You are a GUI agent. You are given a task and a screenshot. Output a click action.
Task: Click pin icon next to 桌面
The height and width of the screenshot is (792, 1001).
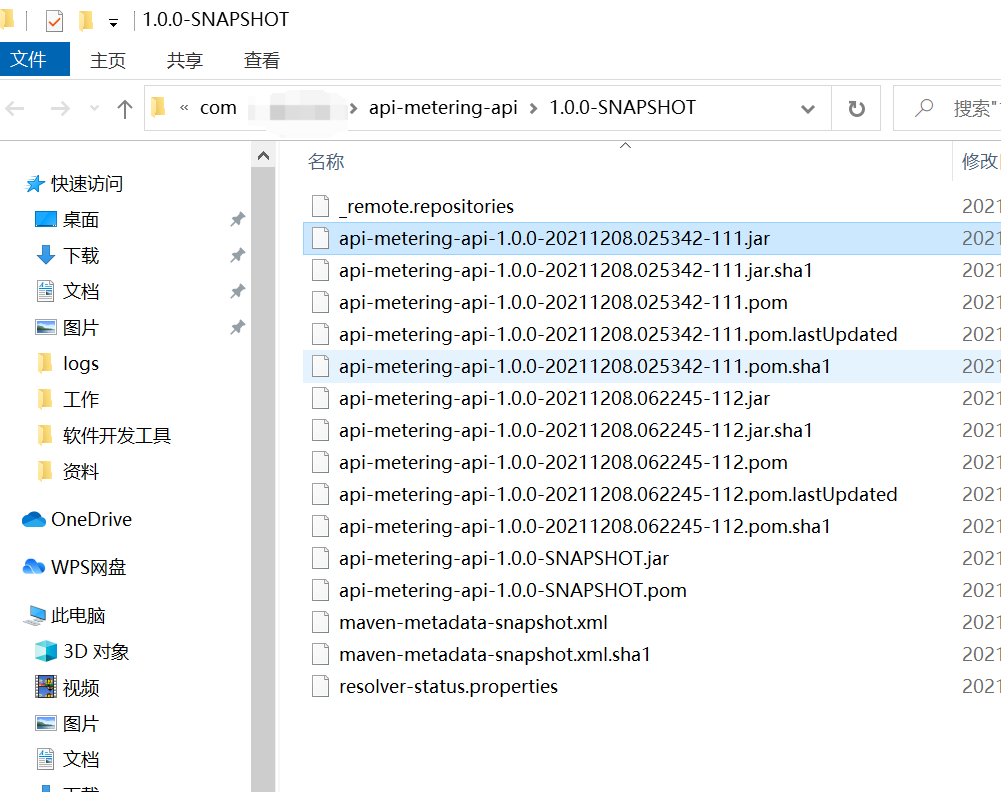point(237,220)
